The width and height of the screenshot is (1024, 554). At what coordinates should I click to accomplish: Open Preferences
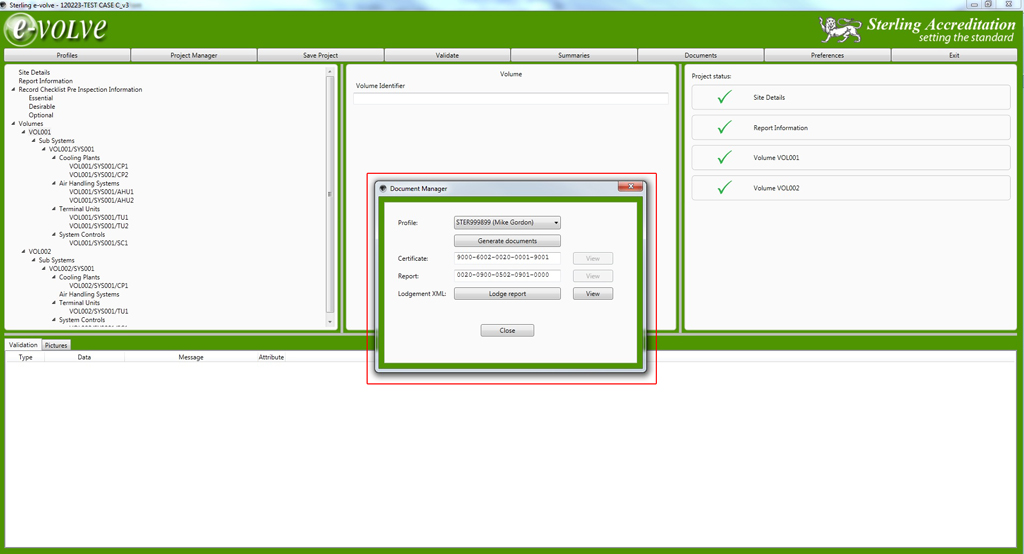point(827,56)
